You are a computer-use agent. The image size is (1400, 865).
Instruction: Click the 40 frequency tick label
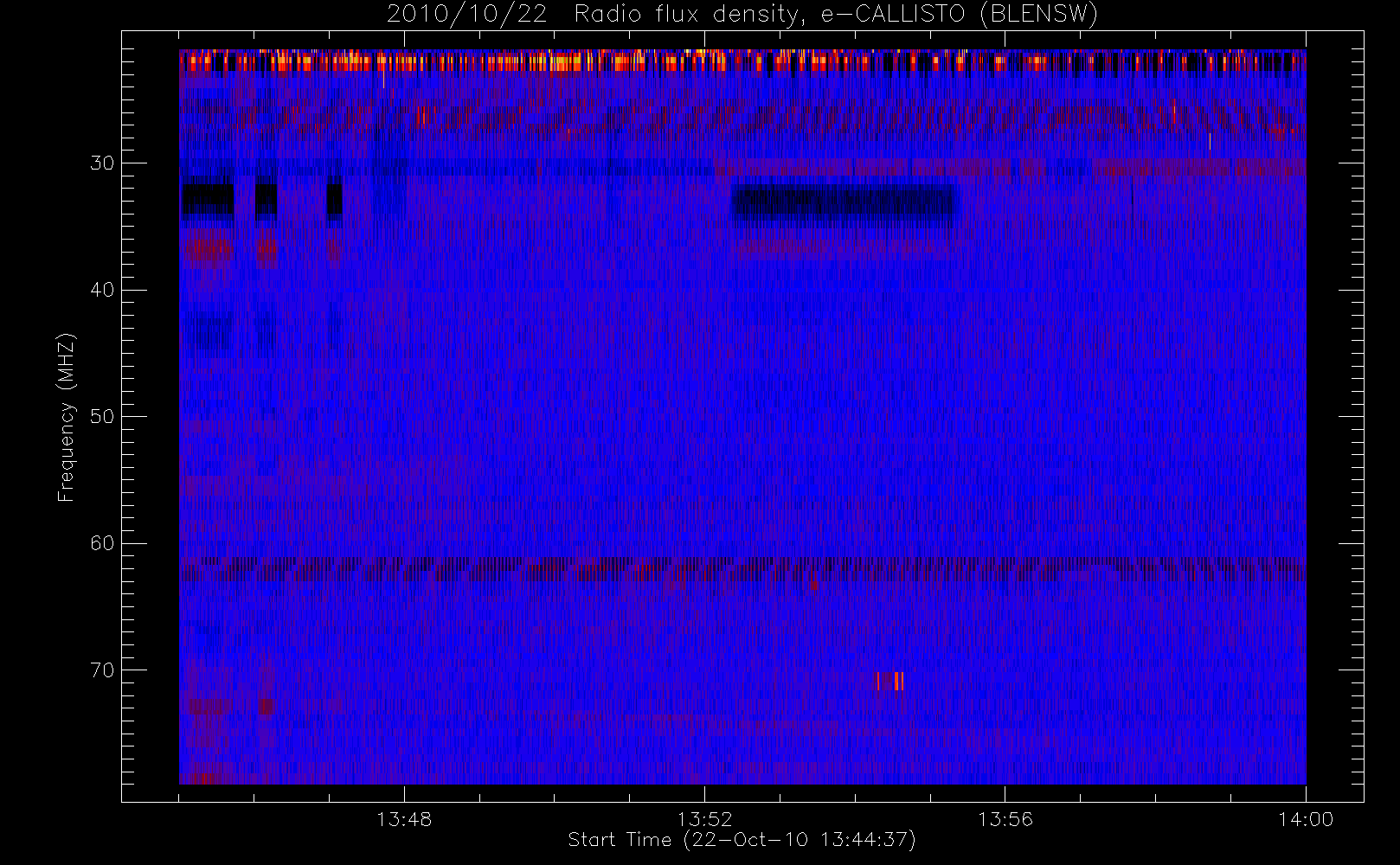pyautogui.click(x=102, y=290)
